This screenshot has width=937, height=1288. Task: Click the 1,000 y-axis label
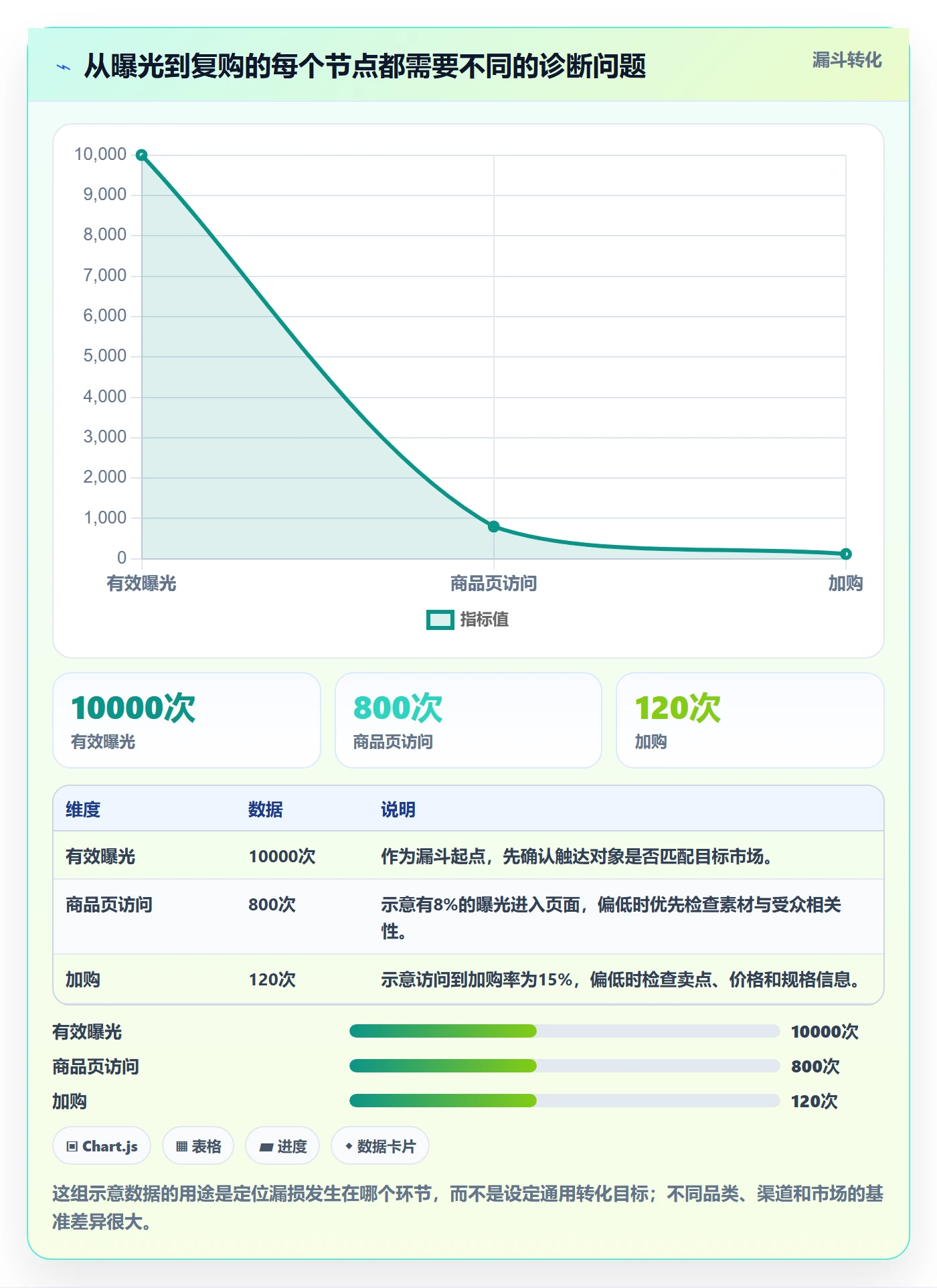[105, 518]
